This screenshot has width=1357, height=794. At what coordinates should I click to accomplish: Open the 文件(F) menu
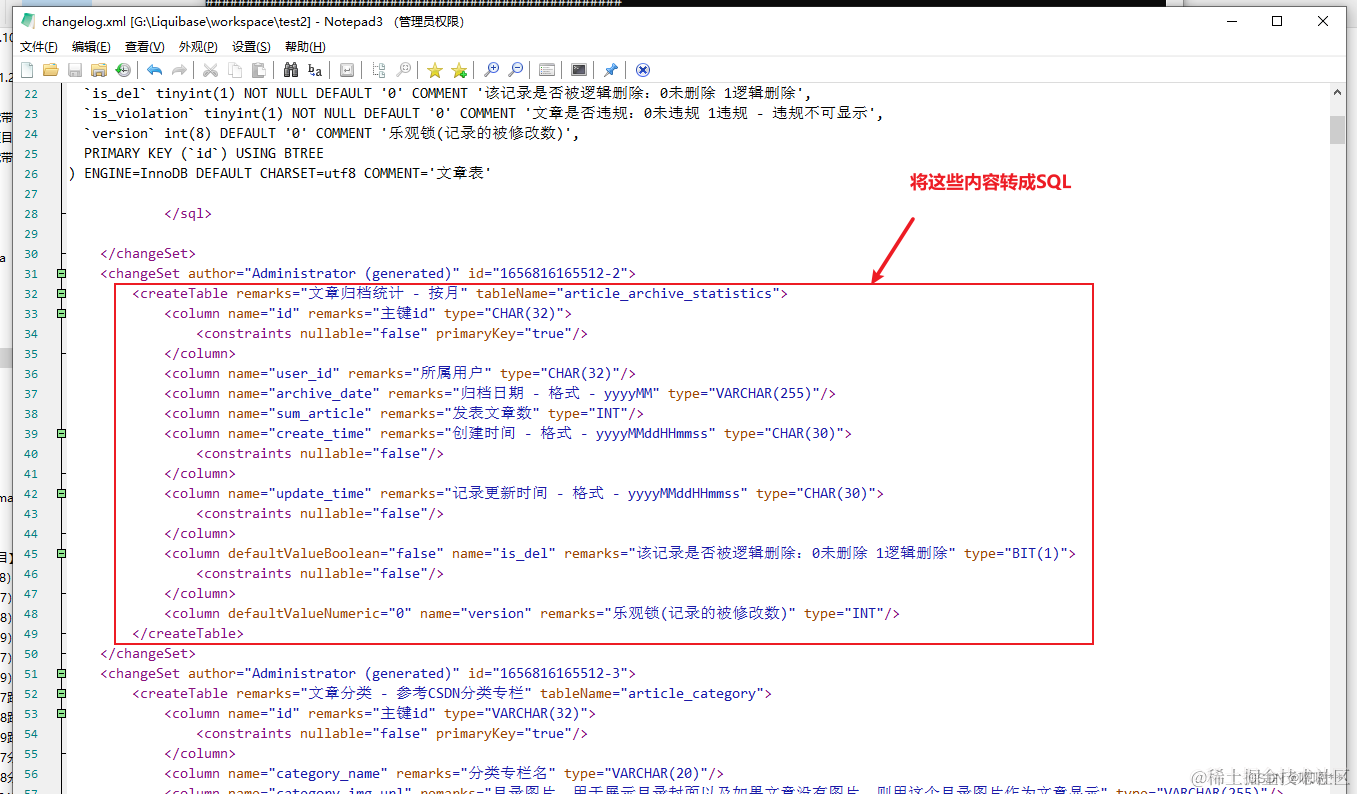[39, 46]
